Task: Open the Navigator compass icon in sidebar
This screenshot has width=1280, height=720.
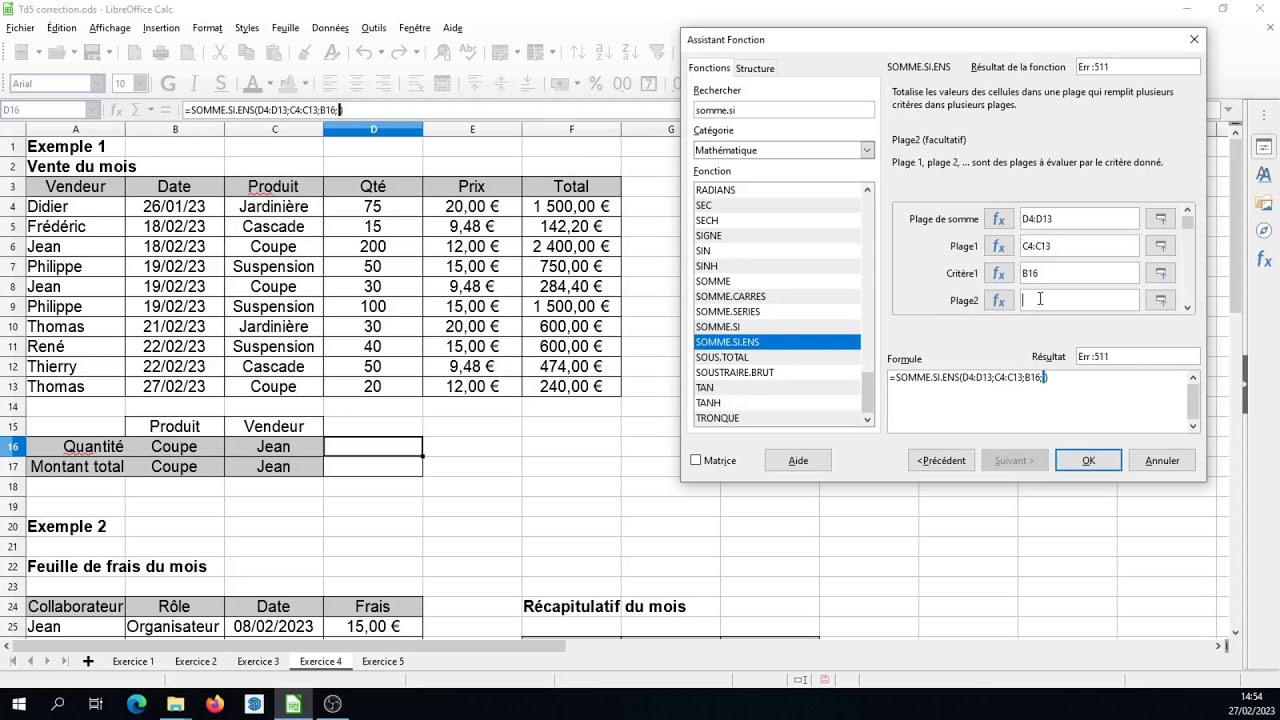Action: click(1264, 231)
